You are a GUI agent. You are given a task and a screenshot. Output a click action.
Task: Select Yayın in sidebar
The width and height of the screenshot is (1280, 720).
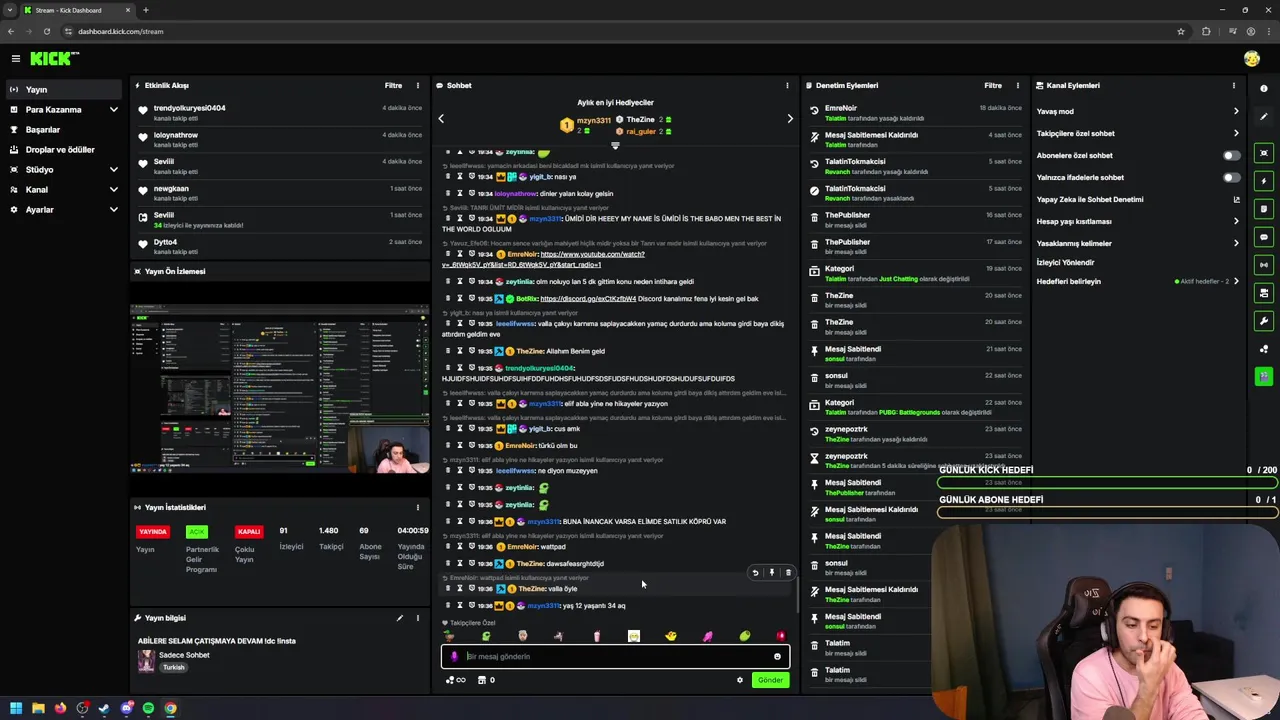click(64, 89)
